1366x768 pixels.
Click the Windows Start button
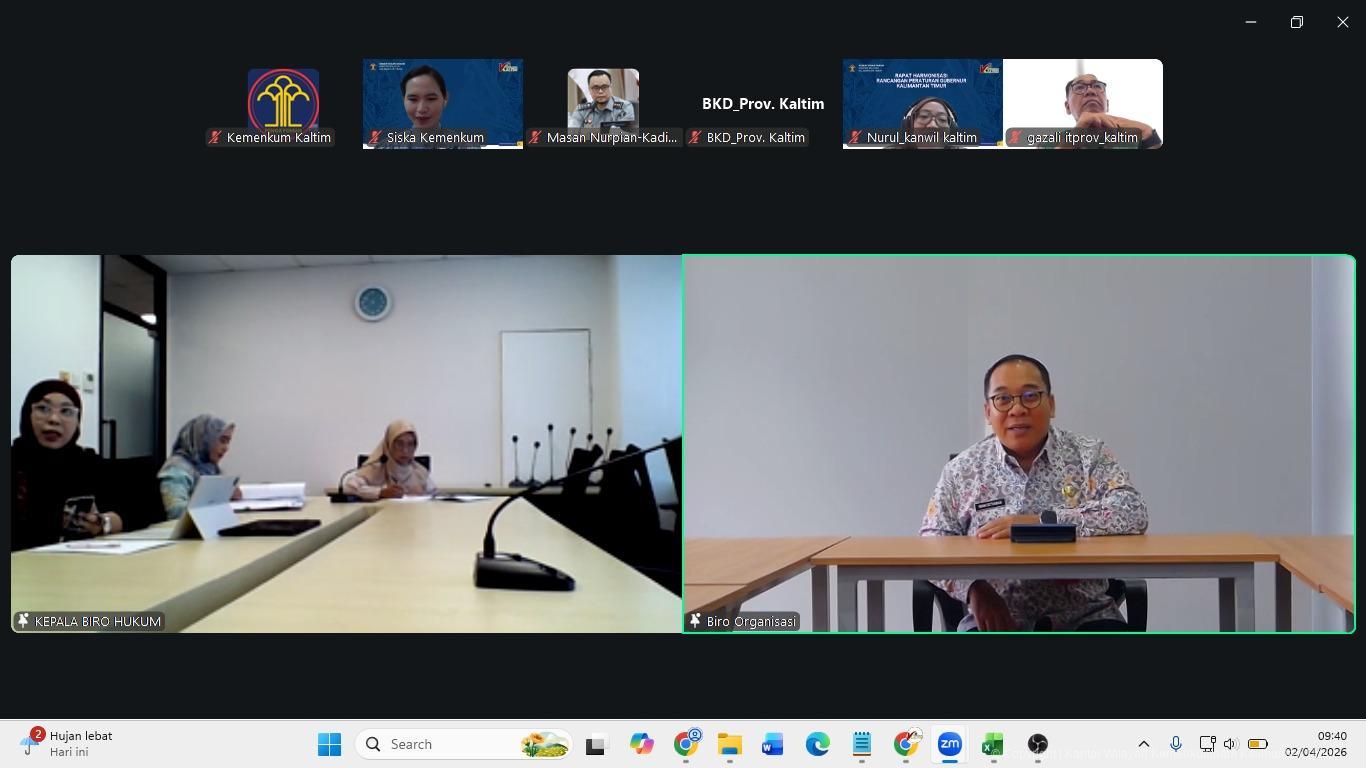point(329,744)
